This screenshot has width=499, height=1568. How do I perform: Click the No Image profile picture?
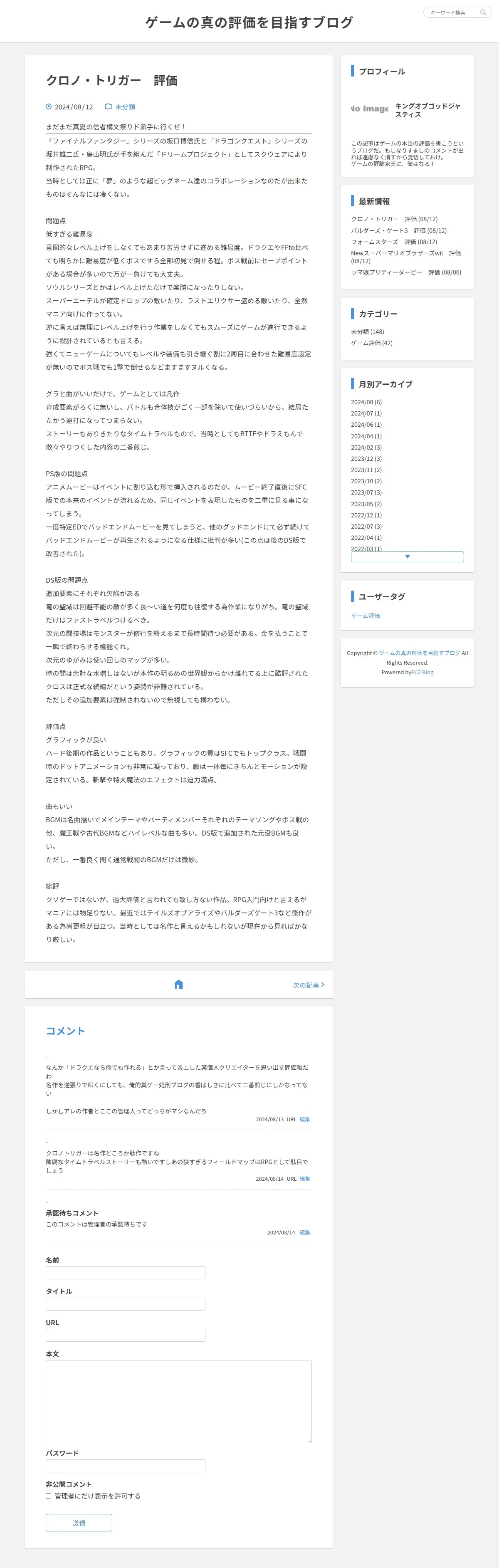click(x=369, y=109)
